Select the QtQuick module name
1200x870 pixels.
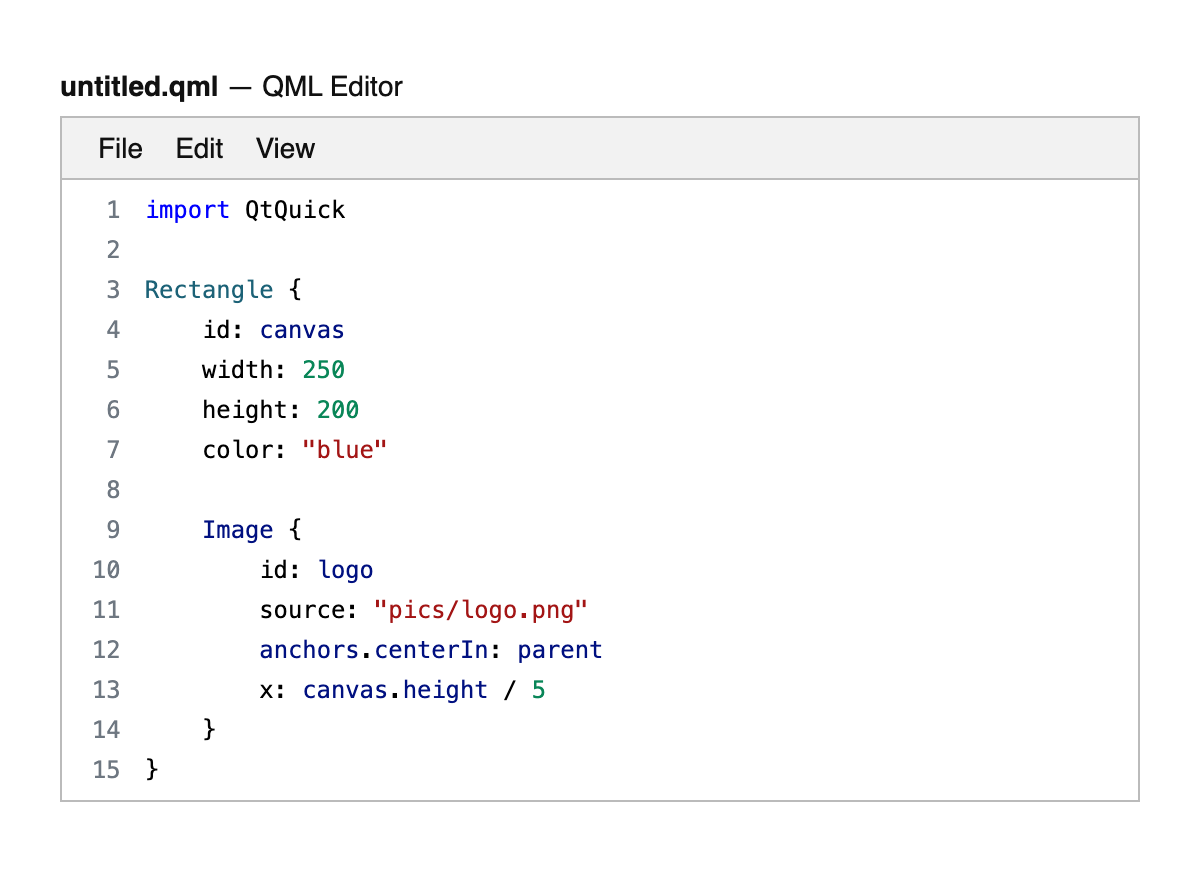pos(295,209)
